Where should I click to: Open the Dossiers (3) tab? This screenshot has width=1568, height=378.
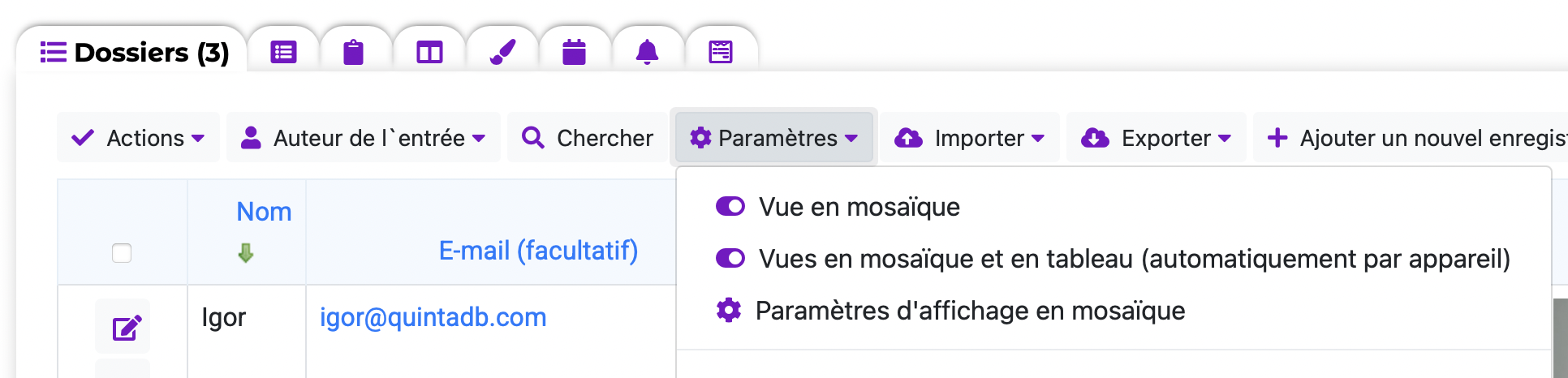coord(134,53)
